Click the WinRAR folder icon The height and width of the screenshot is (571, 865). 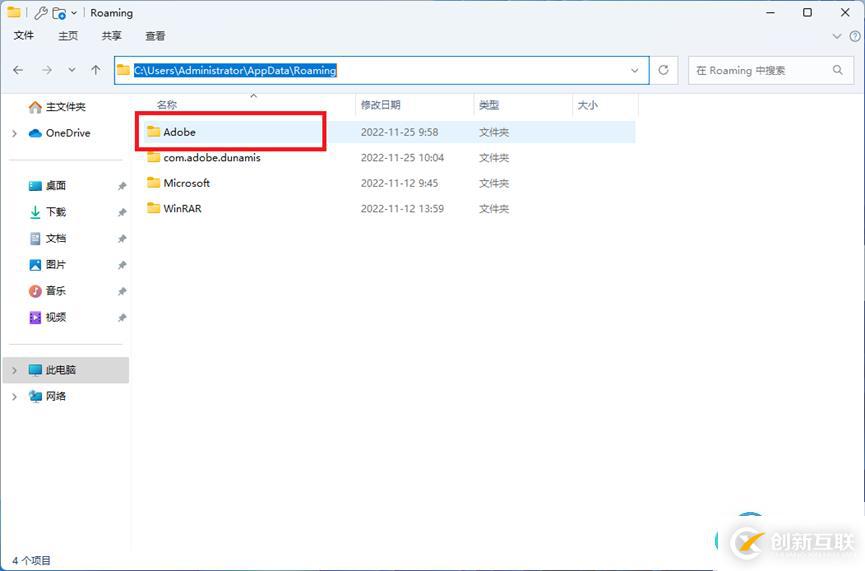click(x=153, y=208)
